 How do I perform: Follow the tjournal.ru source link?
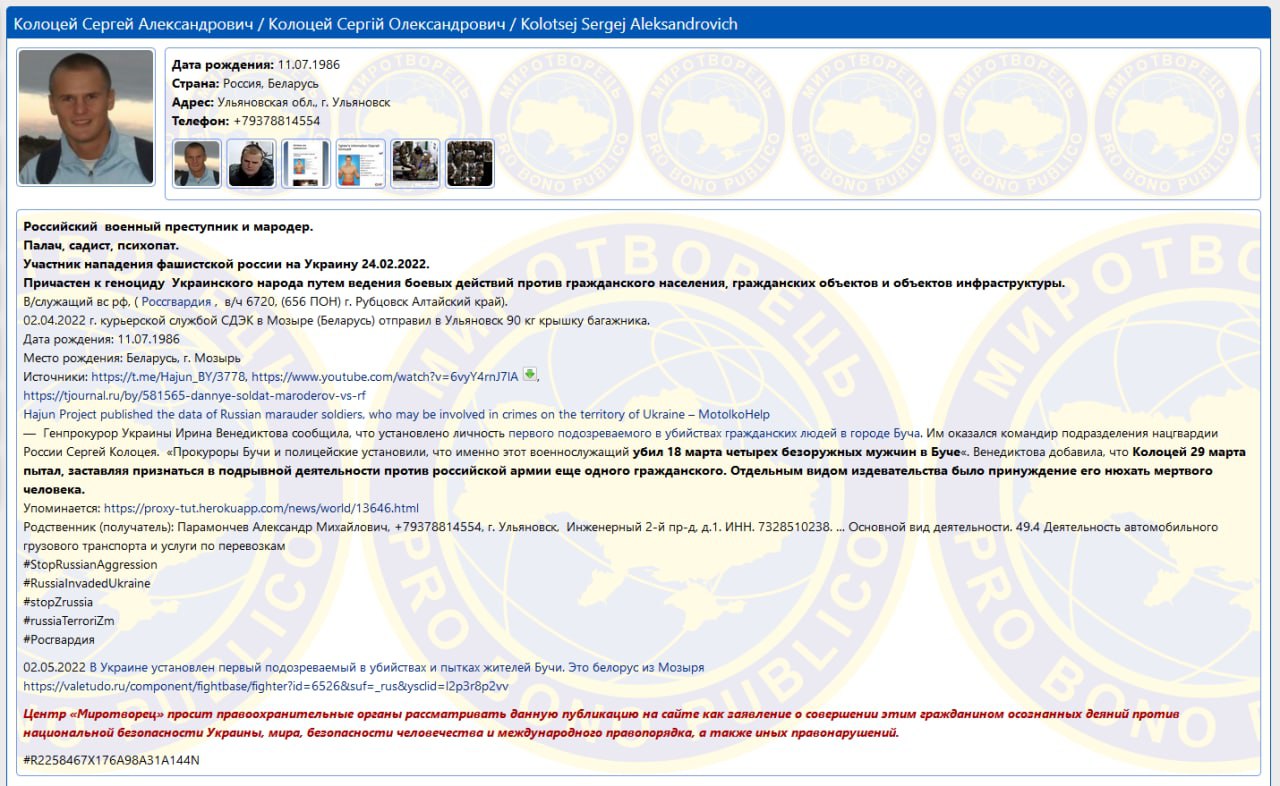pos(193,396)
